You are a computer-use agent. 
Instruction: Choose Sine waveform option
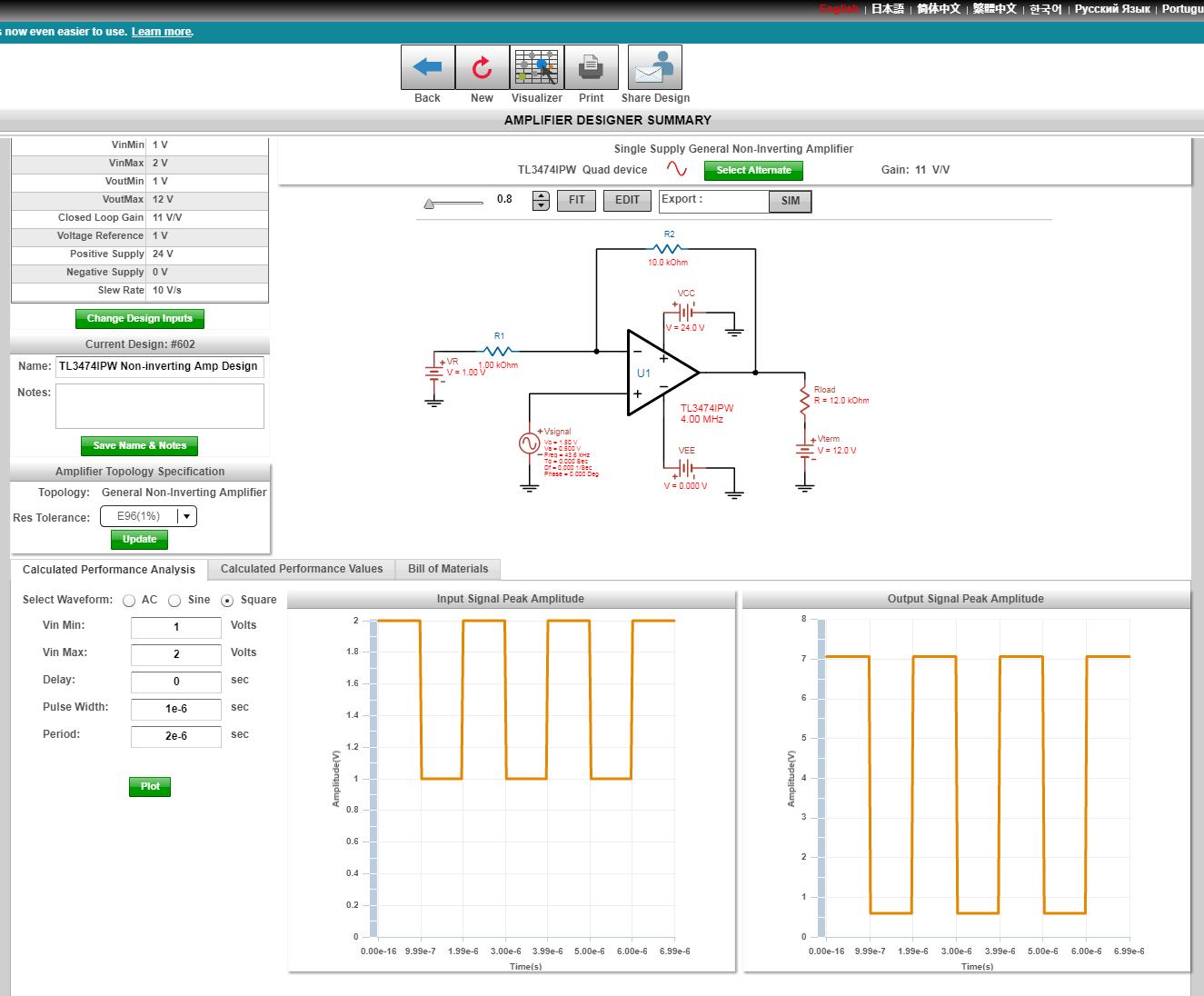174,601
